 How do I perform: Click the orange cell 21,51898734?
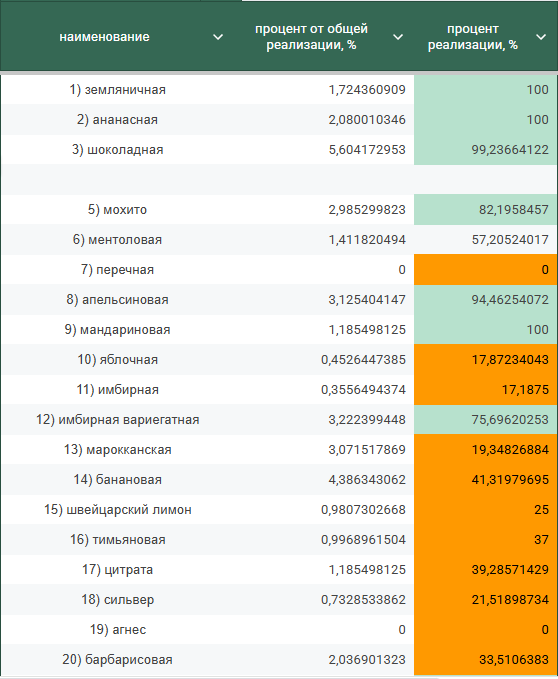(x=485, y=600)
